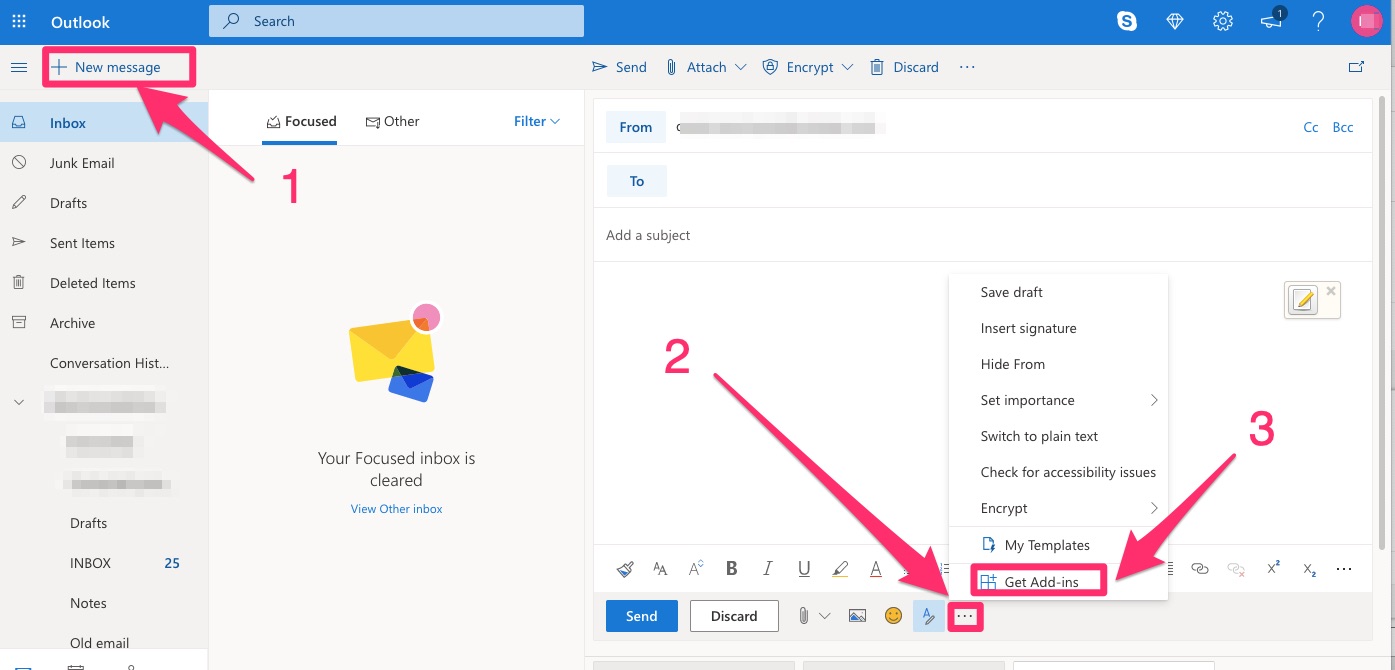The image size is (1395, 670).
Task: Click the insert pictures inline icon
Action: (x=857, y=616)
